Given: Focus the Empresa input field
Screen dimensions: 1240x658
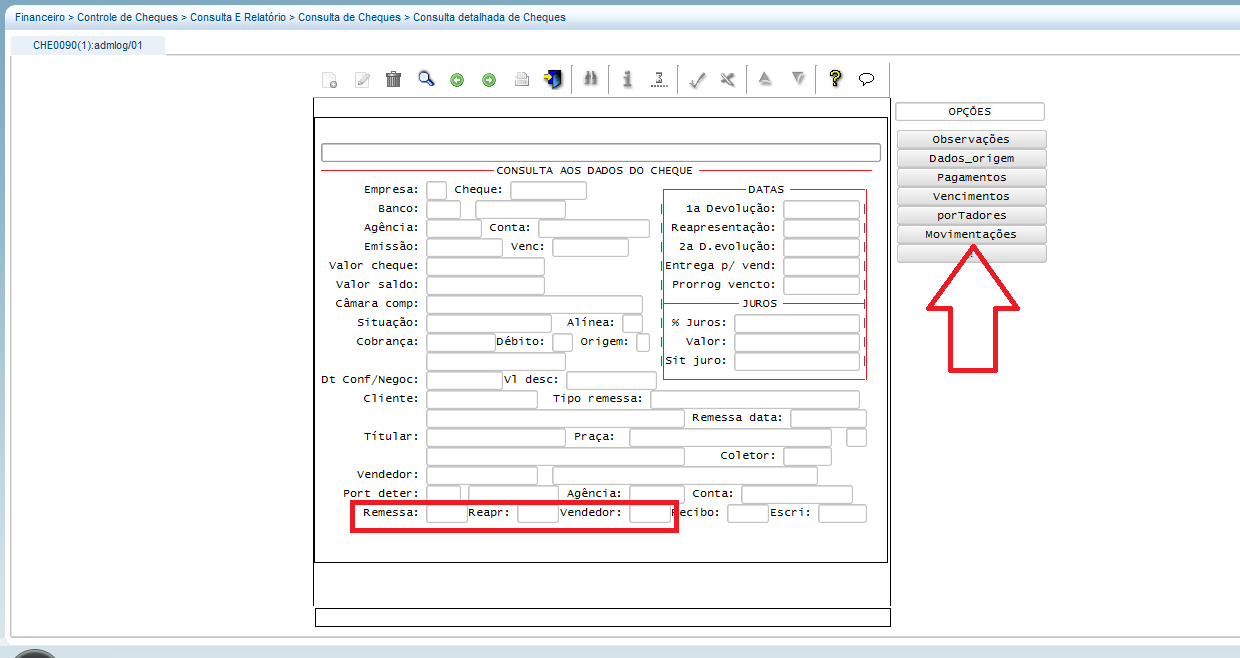Looking at the screenshot, I should [437, 190].
